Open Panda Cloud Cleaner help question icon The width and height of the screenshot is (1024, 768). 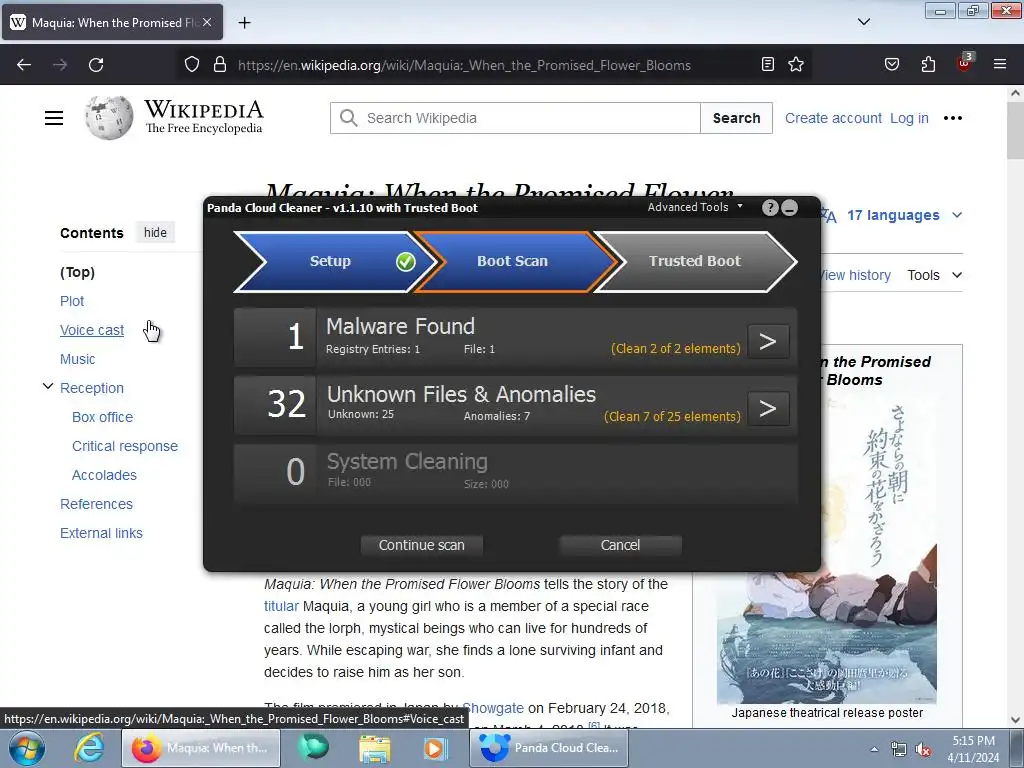[x=770, y=208]
